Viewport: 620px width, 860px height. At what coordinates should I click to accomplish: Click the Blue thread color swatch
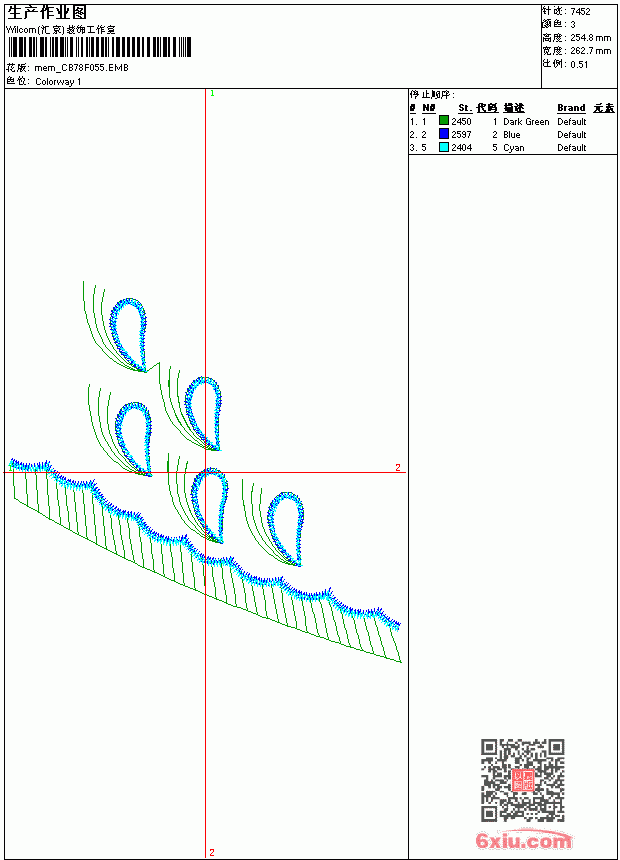coord(444,134)
